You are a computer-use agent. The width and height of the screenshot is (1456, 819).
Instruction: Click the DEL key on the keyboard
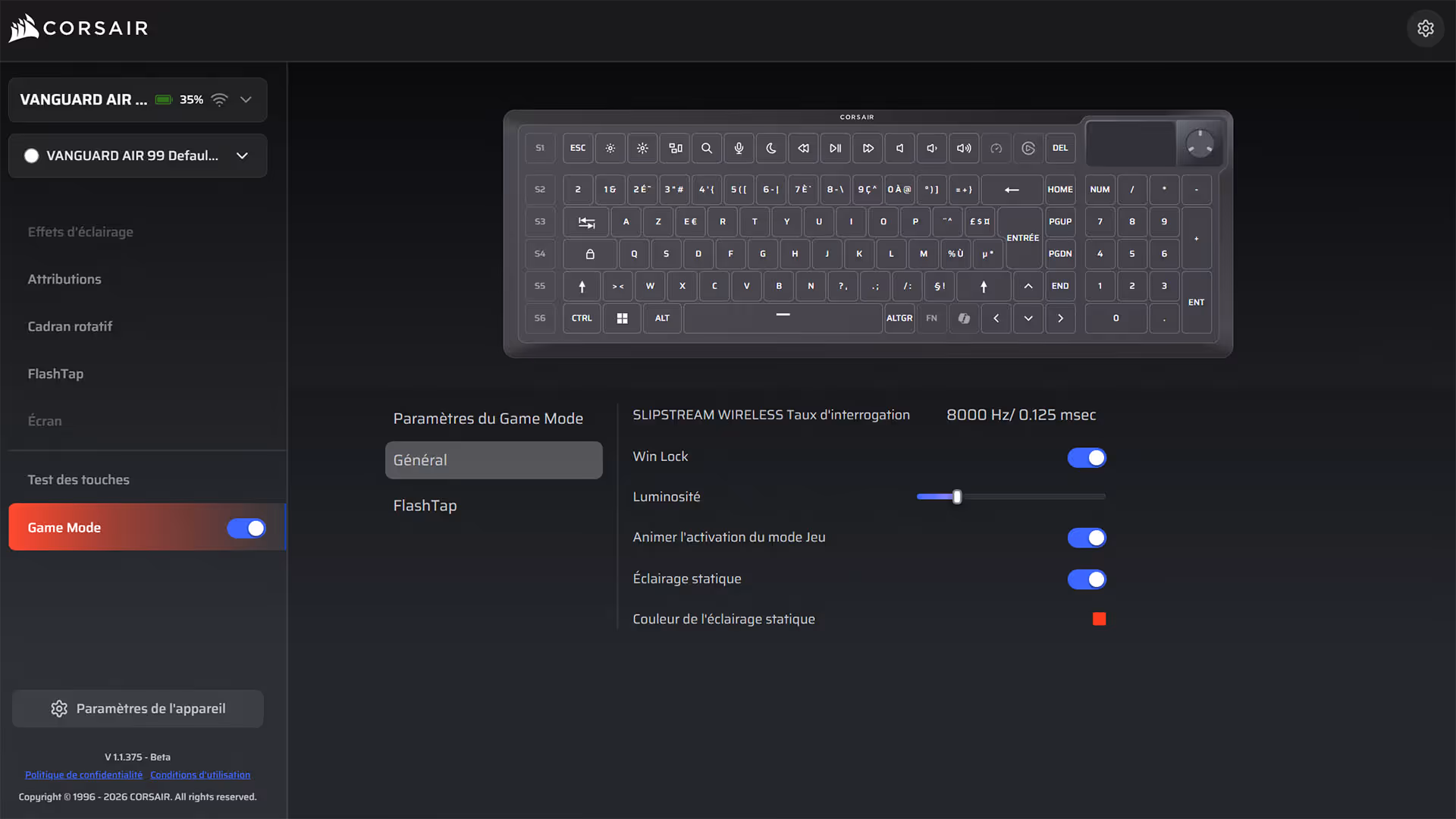pyautogui.click(x=1060, y=148)
